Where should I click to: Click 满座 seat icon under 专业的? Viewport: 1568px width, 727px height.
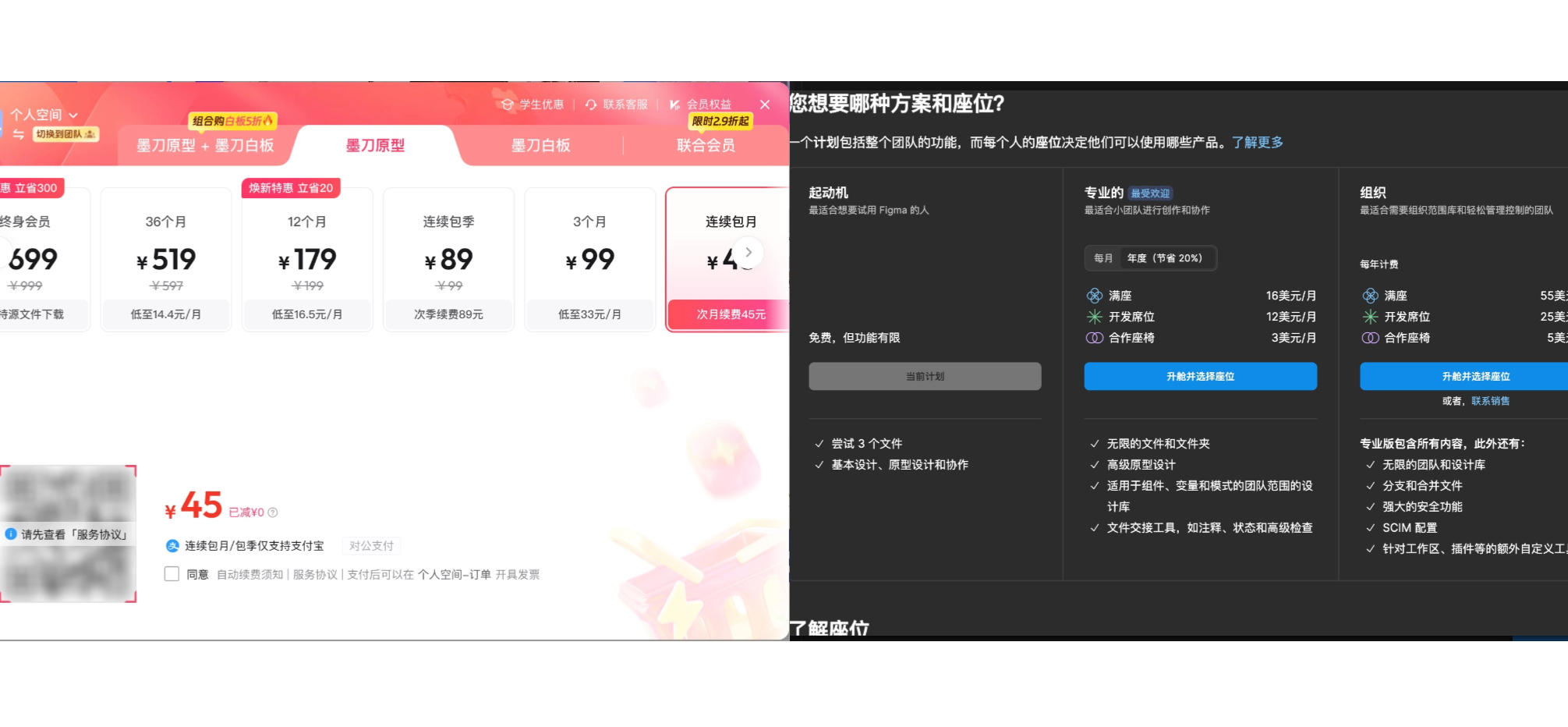(1095, 296)
